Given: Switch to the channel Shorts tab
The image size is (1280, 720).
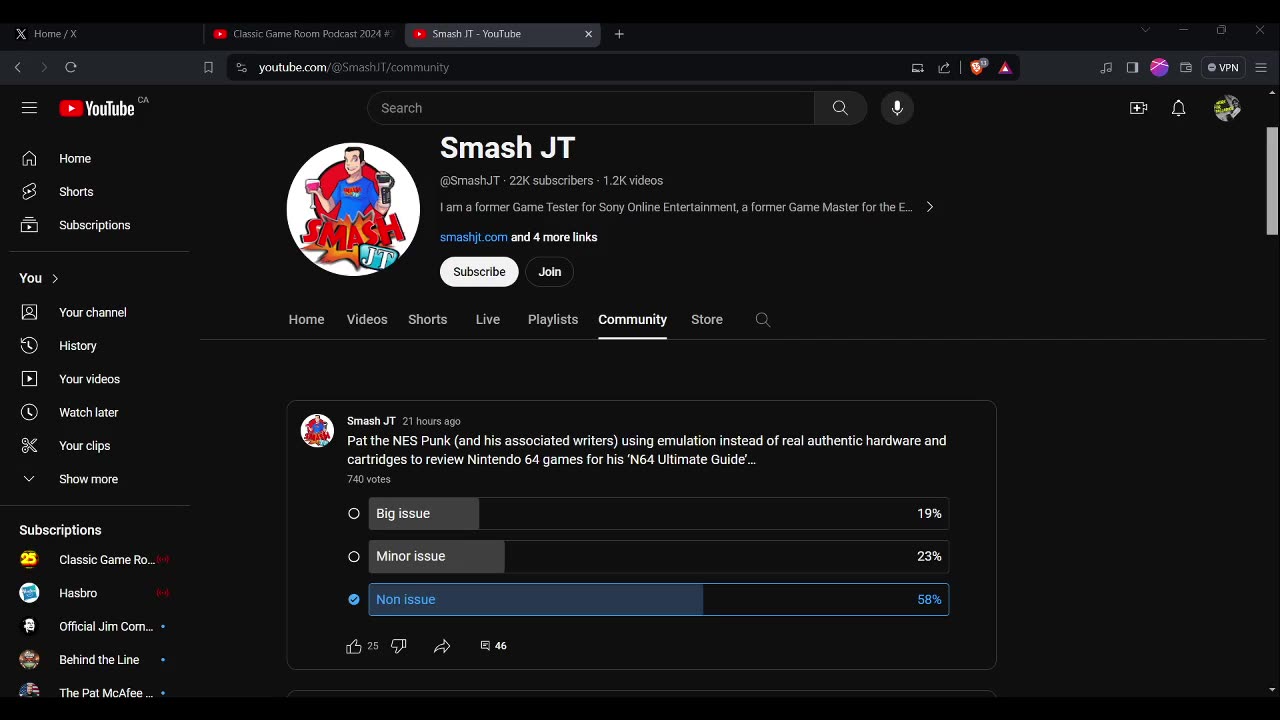Looking at the screenshot, I should tap(427, 320).
